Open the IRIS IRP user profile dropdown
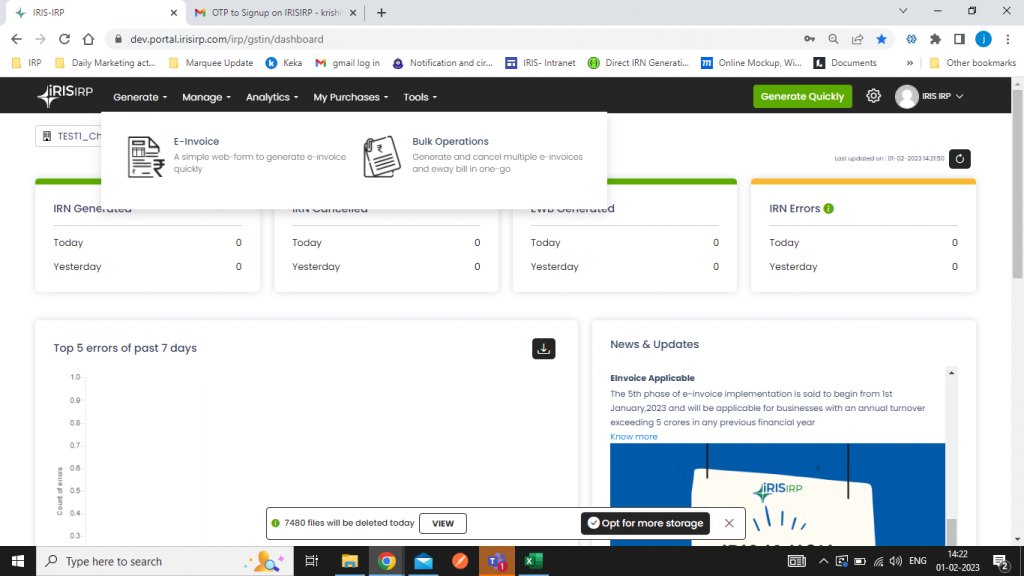This screenshot has height=576, width=1024. pos(930,96)
